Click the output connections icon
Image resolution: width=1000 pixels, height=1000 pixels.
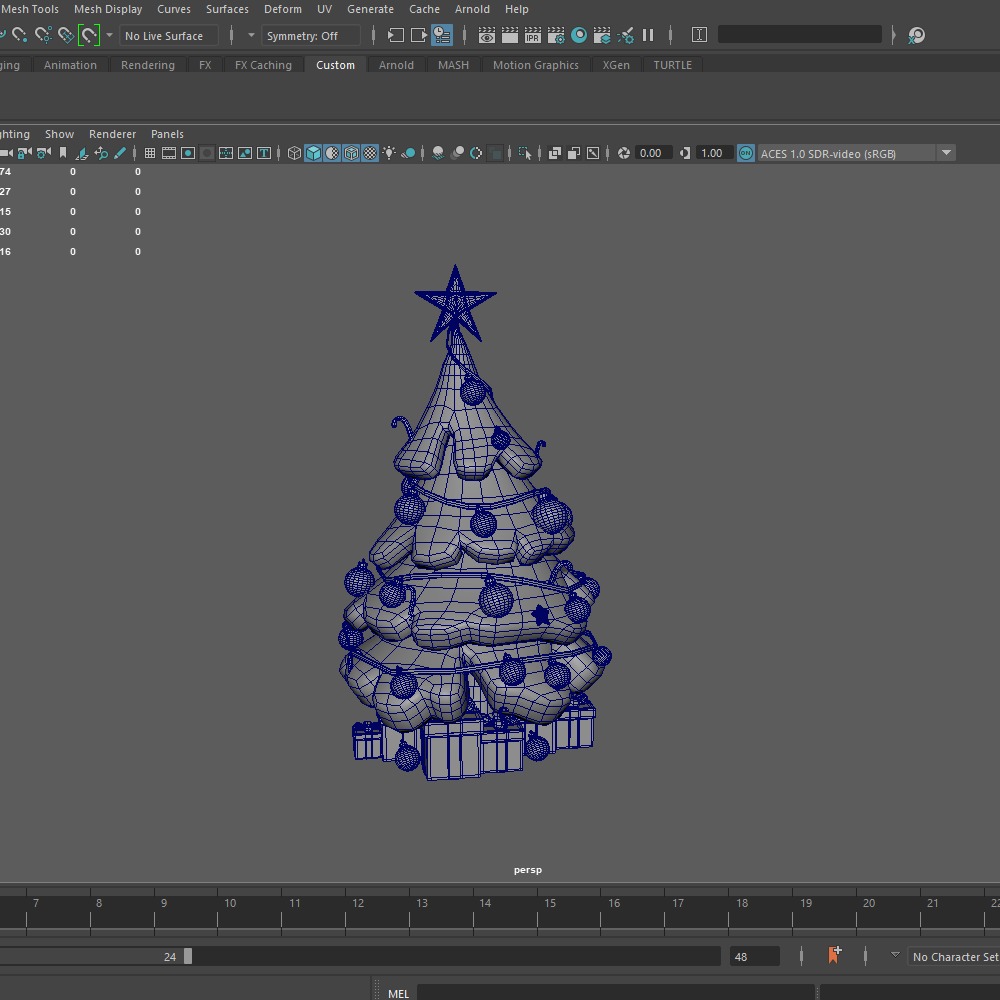pos(419,35)
